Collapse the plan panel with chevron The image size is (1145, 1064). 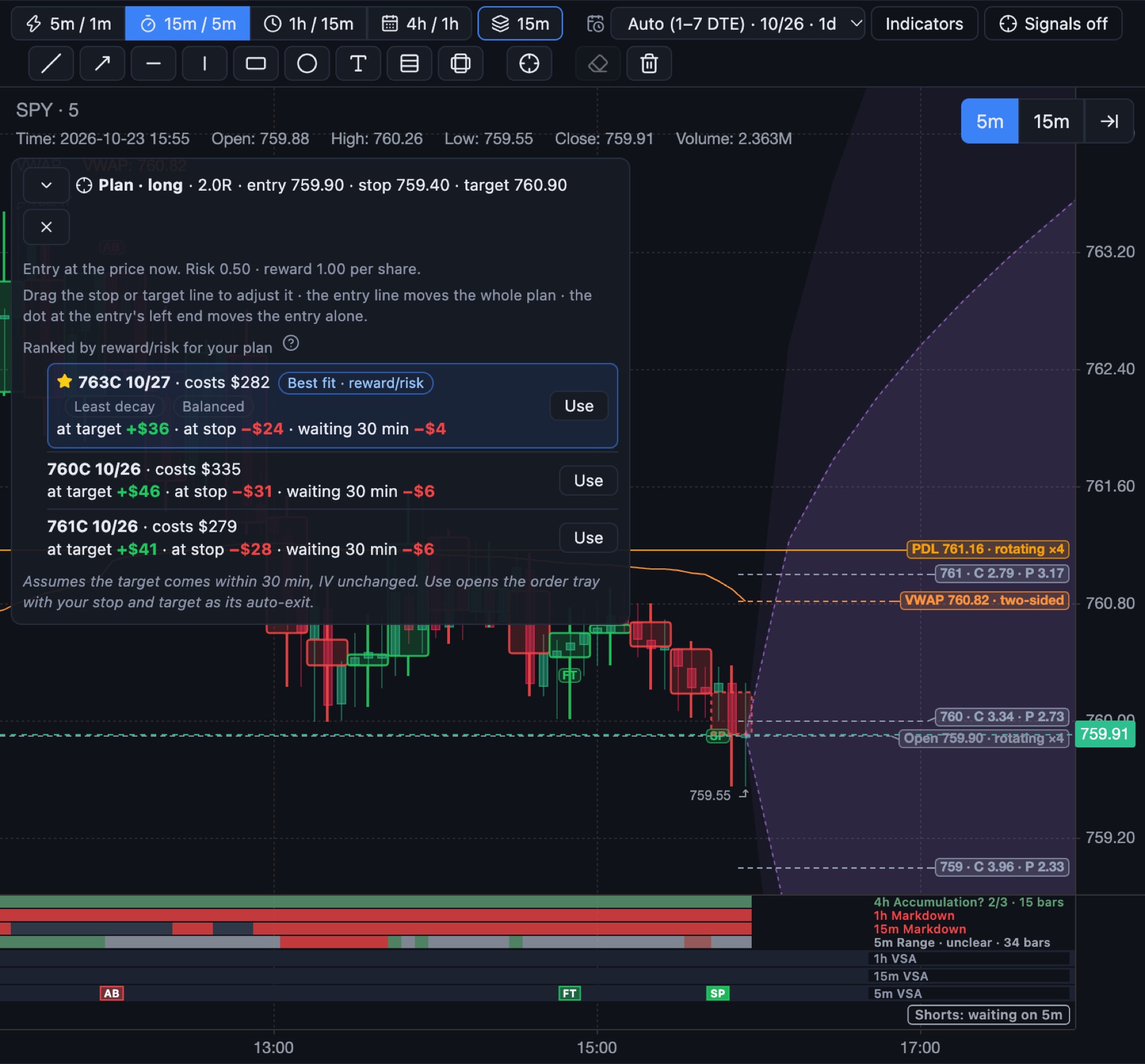click(x=46, y=185)
